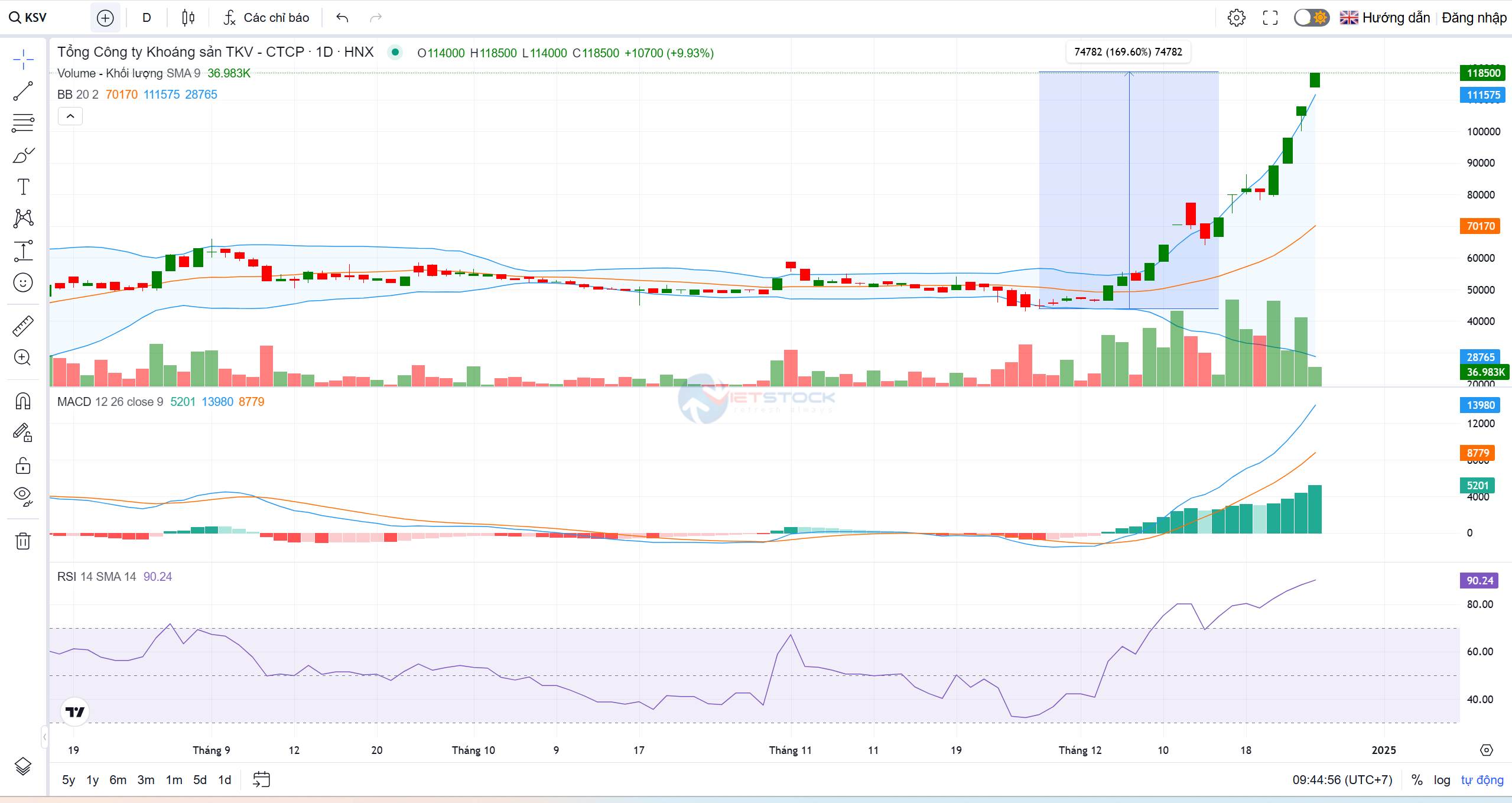Image resolution: width=1512 pixels, height=803 pixels.
Task: Select the trend line drawing tool
Action: coord(23,92)
